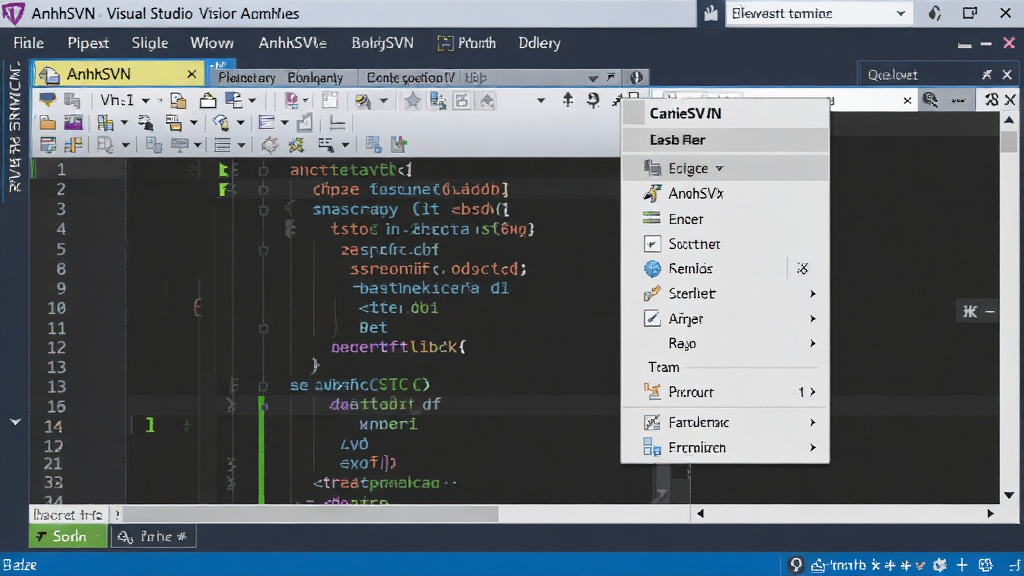Click the orange folder icon in second toolbar row
The width and height of the screenshot is (1024, 576).
[x=47, y=122]
